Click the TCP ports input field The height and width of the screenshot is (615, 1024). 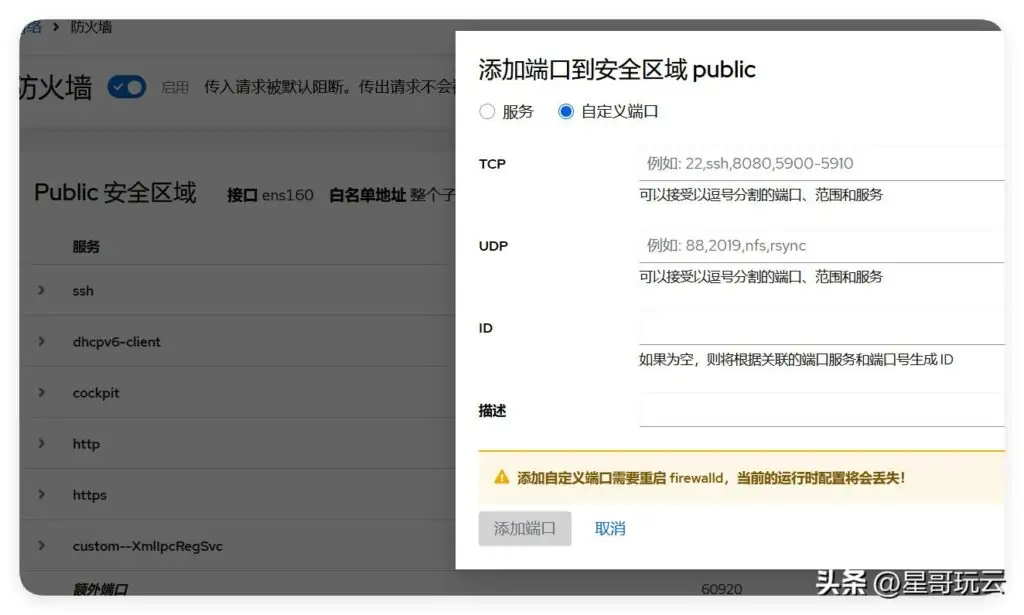[820, 163]
